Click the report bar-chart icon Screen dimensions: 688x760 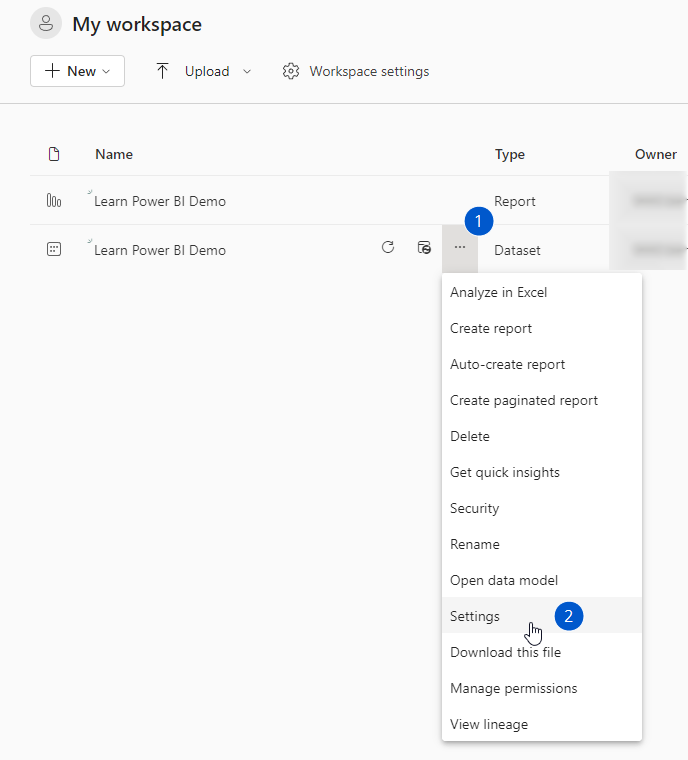point(54,200)
